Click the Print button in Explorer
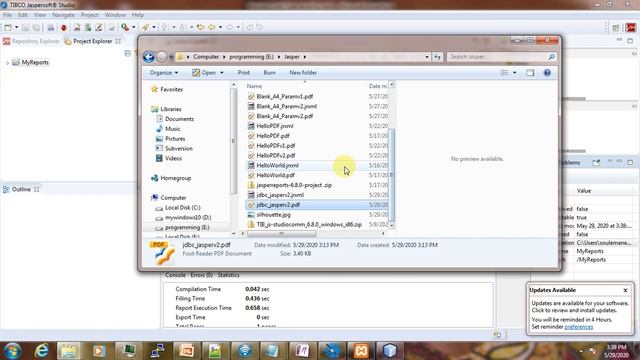Screen dimensions: 640x360 click(244, 73)
